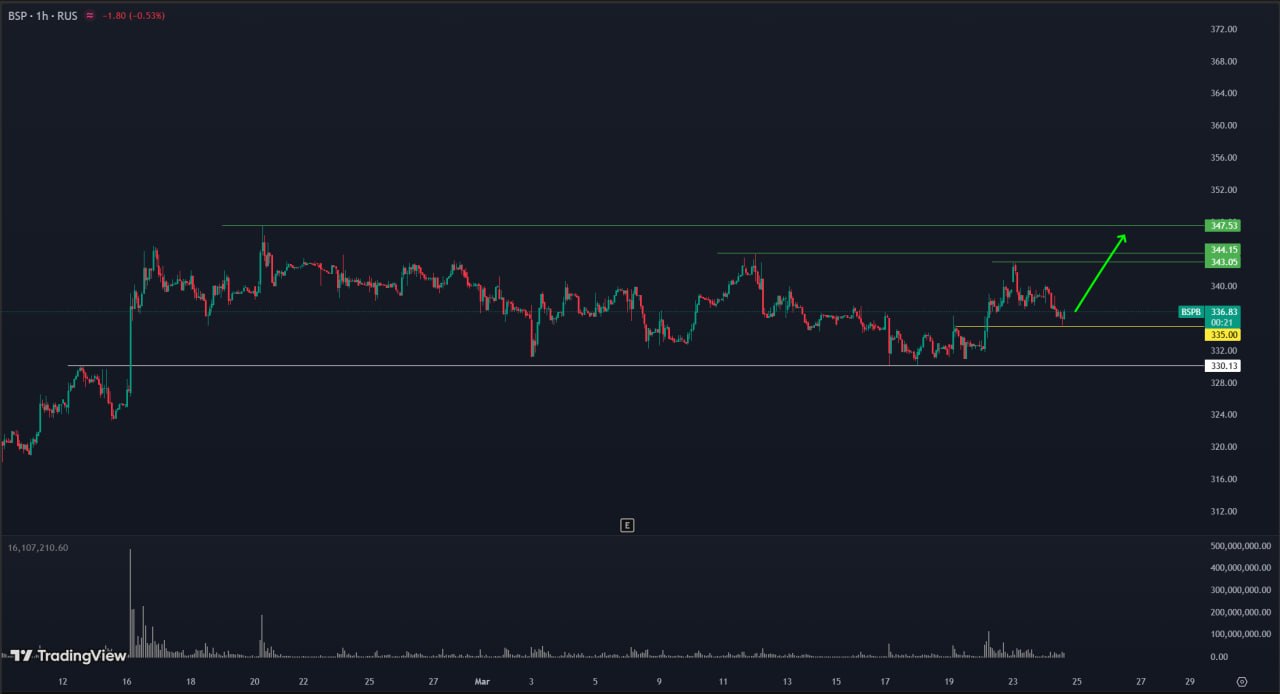Click the earnings 'E' marker on the time axis
This screenshot has height=694, width=1280.
tap(627, 525)
